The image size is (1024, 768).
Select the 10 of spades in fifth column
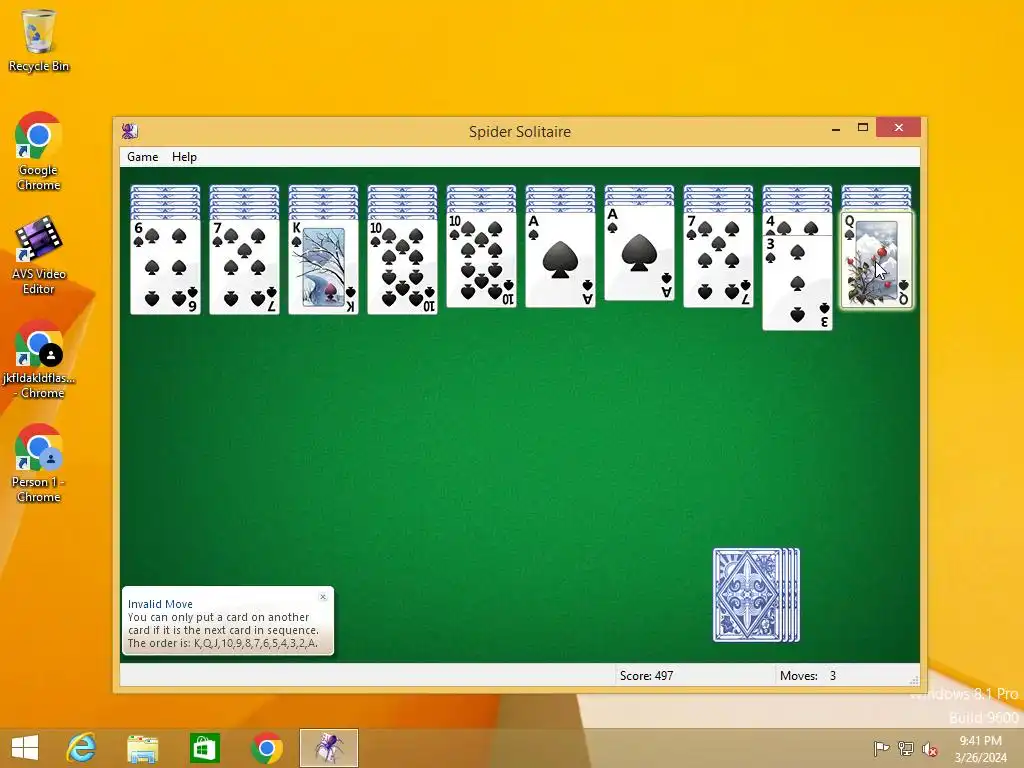(x=481, y=260)
